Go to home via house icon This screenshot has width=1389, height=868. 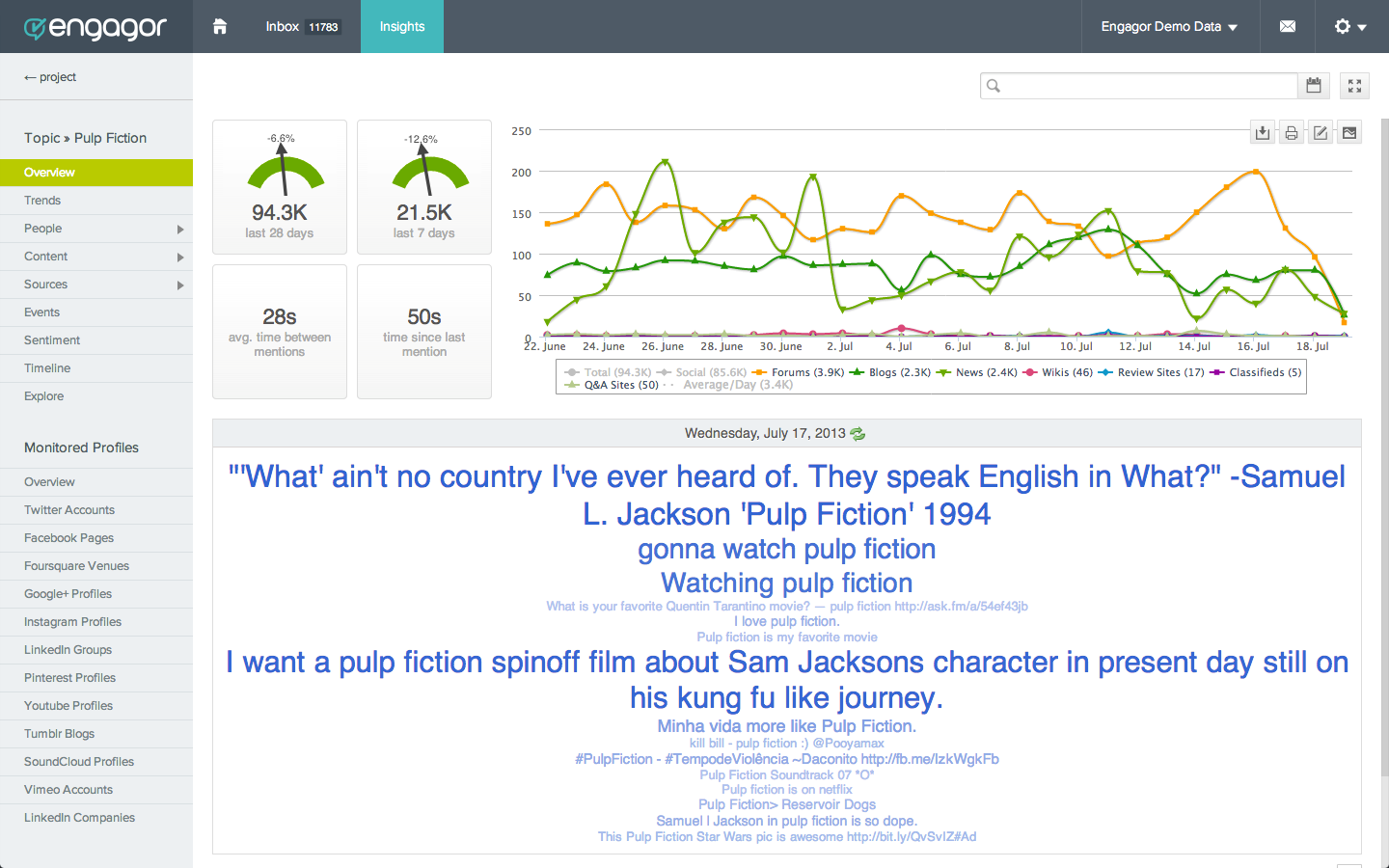[x=220, y=26]
